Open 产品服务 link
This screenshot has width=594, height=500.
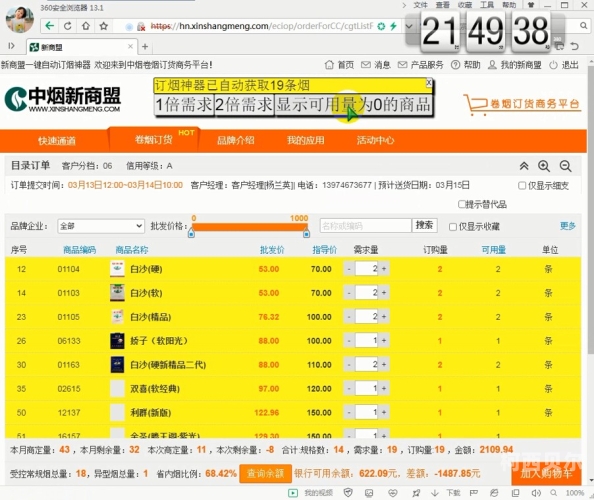pyautogui.click(x=420, y=65)
